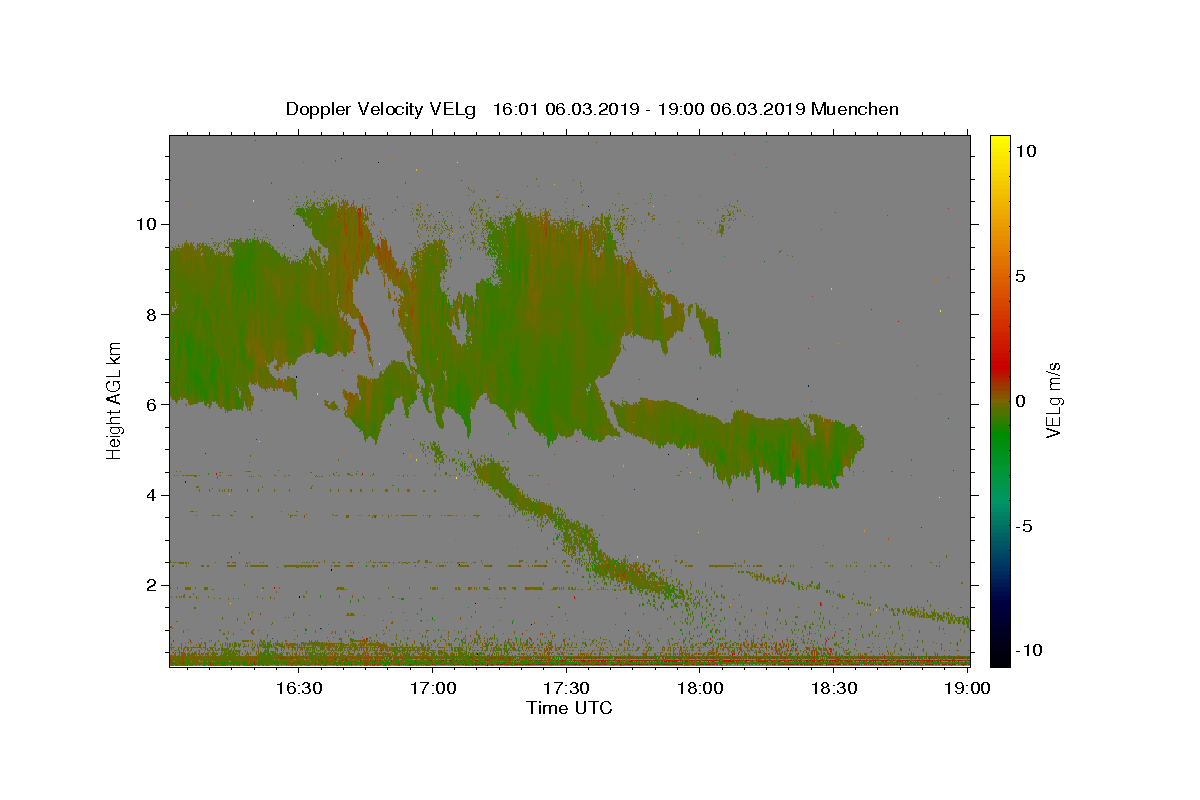This screenshot has height=800, width=1200.
Task: Click the height label '2'
Action: tap(152, 585)
